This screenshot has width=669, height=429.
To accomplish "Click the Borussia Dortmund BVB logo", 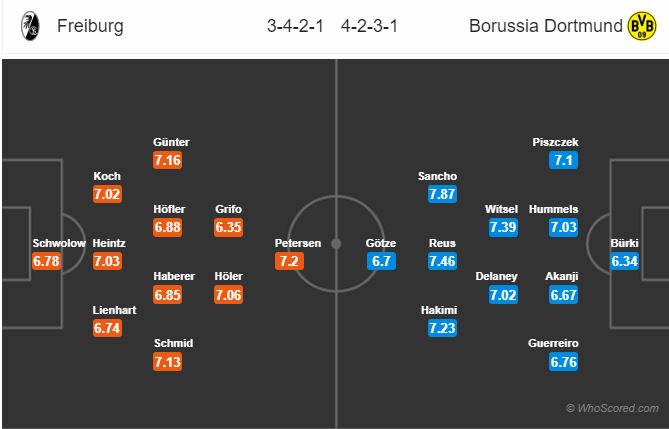I will (642, 26).
